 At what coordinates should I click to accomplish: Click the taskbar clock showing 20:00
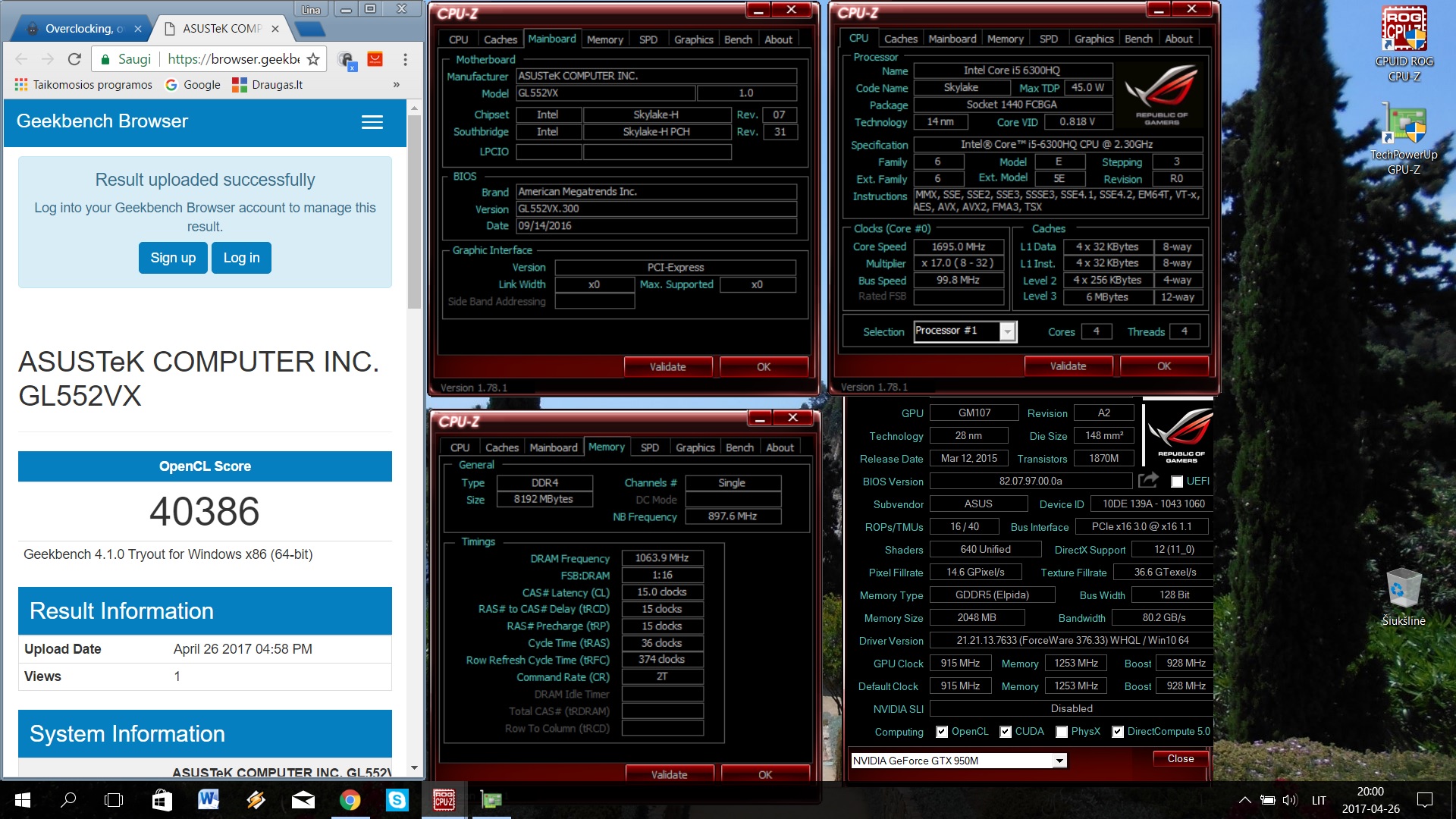[1370, 799]
